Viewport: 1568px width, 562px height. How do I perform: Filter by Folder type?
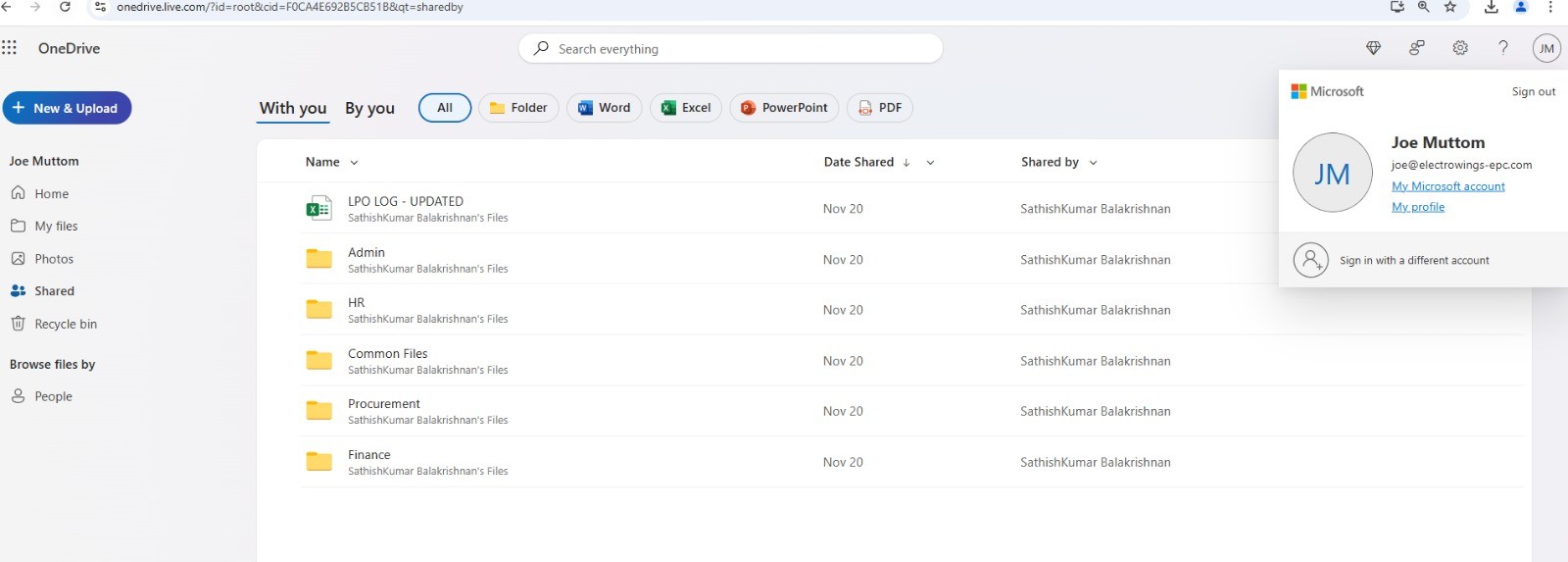[x=518, y=108]
